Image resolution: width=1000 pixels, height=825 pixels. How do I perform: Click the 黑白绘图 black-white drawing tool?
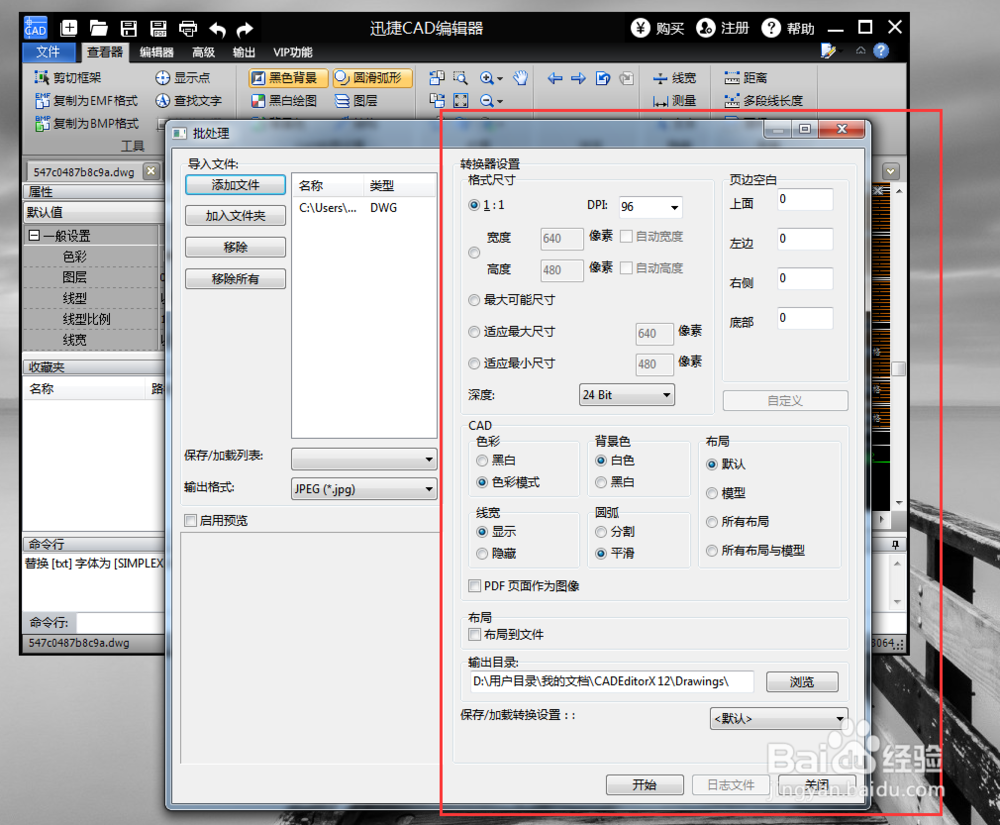pos(284,101)
